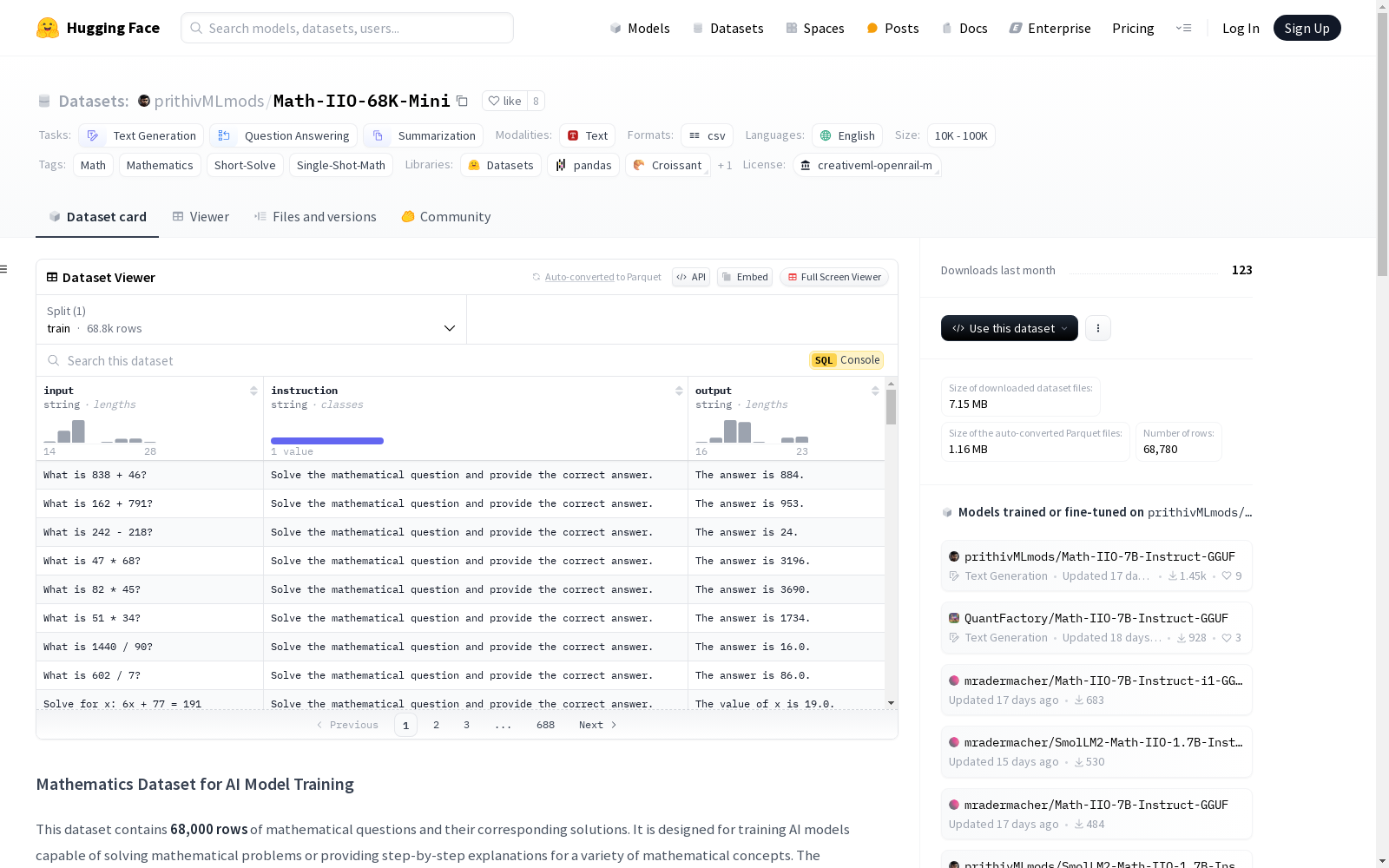This screenshot has height=868, width=1389.
Task: Open the SQL Console
Action: (846, 360)
